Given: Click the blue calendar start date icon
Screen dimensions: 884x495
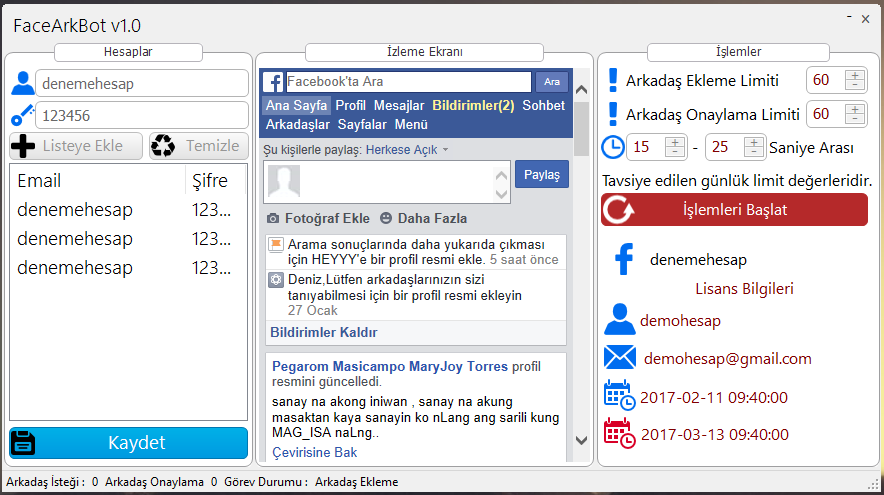Looking at the screenshot, I should 619,395.
